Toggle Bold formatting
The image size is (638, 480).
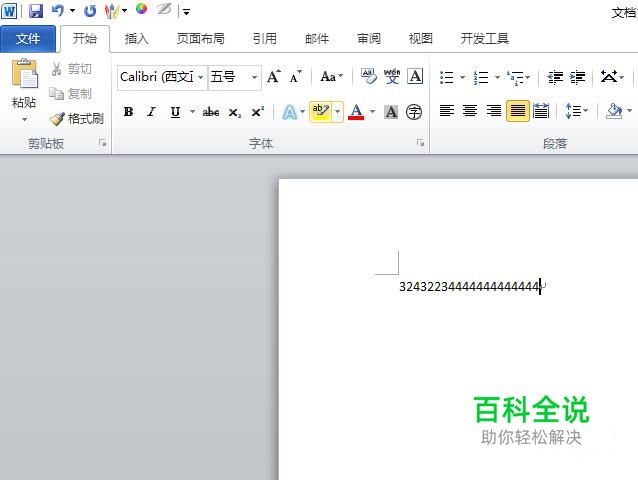(x=128, y=111)
